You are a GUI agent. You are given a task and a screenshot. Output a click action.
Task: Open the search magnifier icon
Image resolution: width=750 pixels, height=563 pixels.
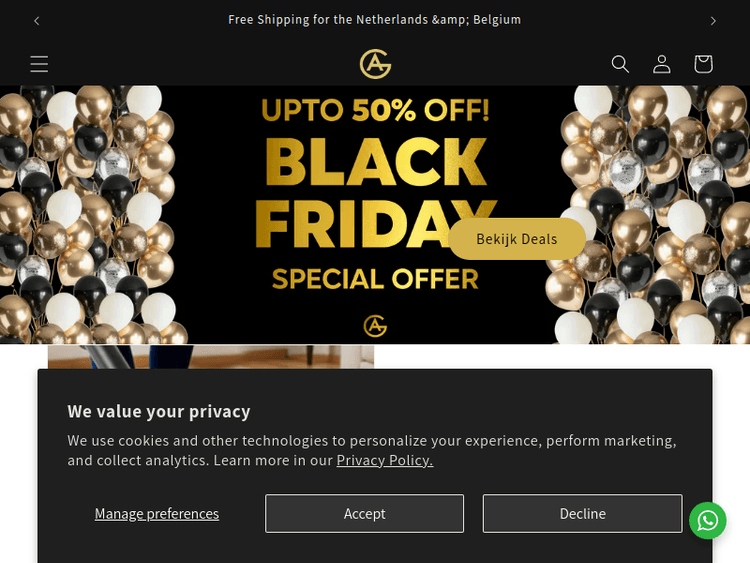620,64
